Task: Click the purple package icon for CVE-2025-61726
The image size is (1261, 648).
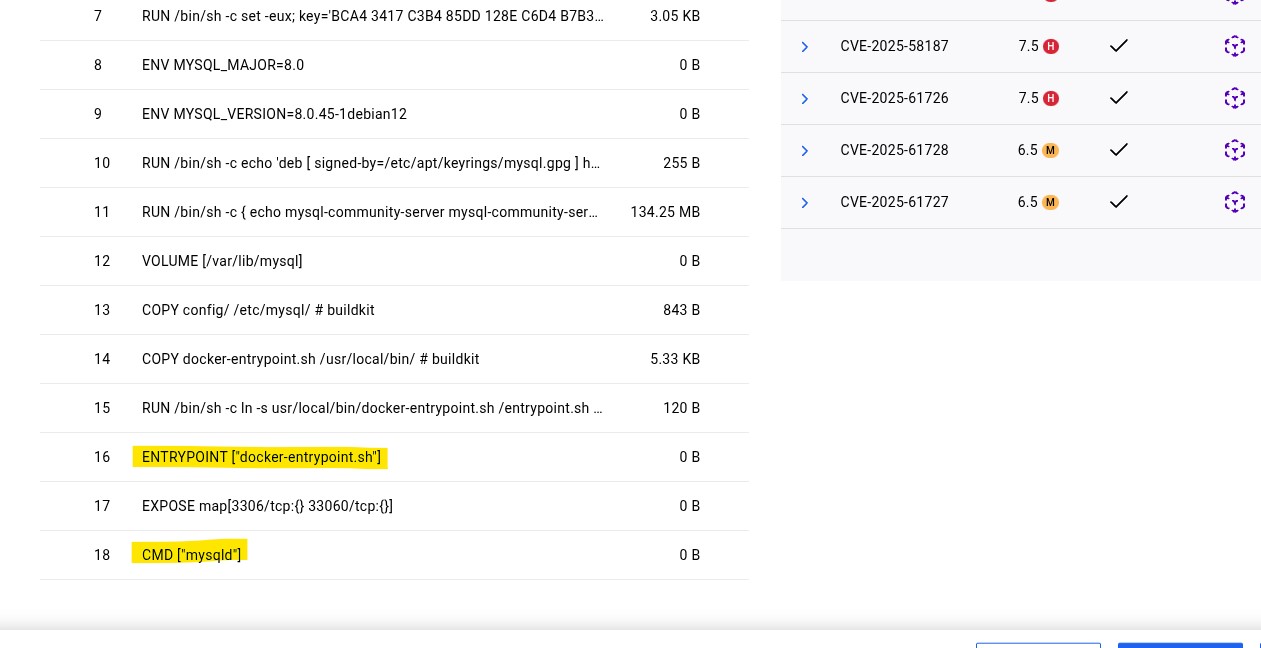Action: [1234, 98]
